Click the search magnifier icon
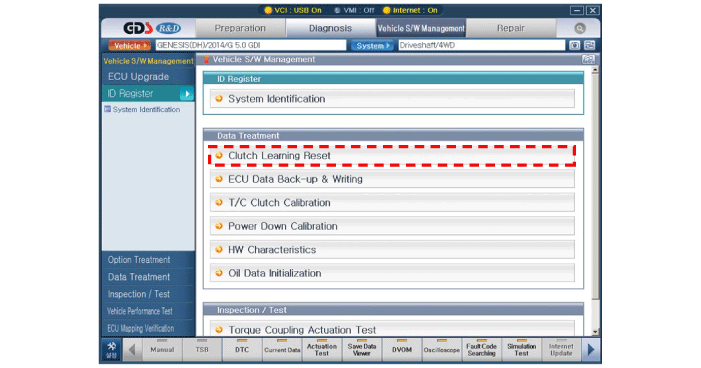 point(579,29)
